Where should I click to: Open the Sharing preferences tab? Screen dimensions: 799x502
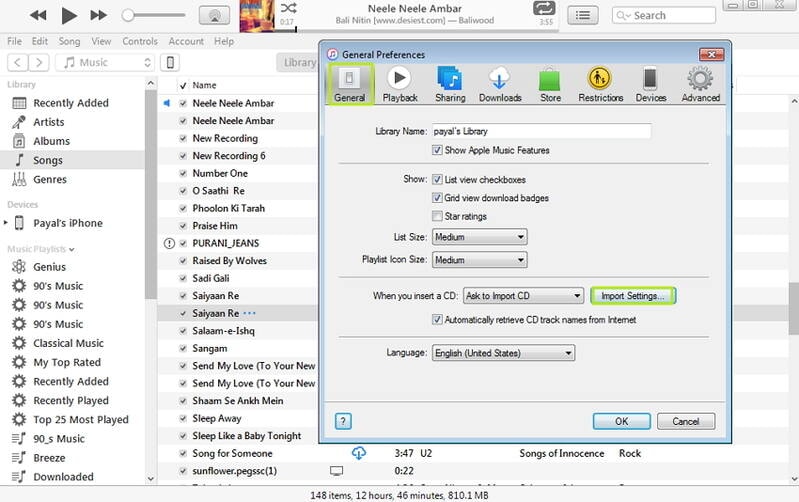tap(450, 85)
